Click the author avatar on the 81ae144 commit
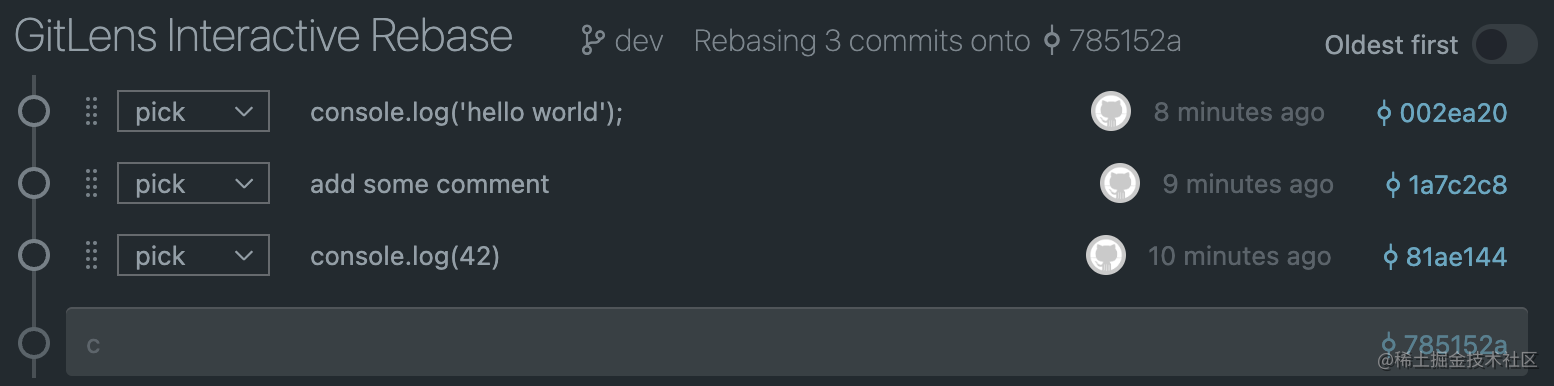The image size is (1554, 386). tap(1105, 255)
